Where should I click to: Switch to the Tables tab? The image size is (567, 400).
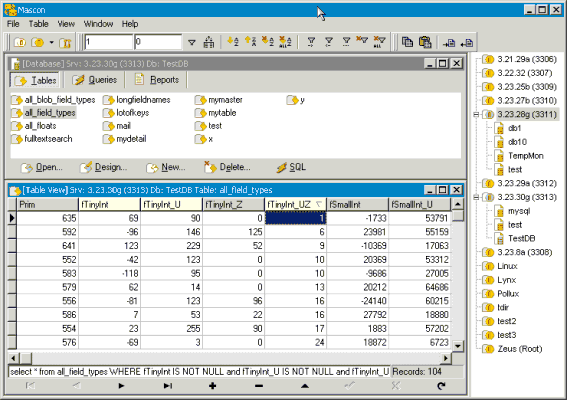[x=35, y=80]
